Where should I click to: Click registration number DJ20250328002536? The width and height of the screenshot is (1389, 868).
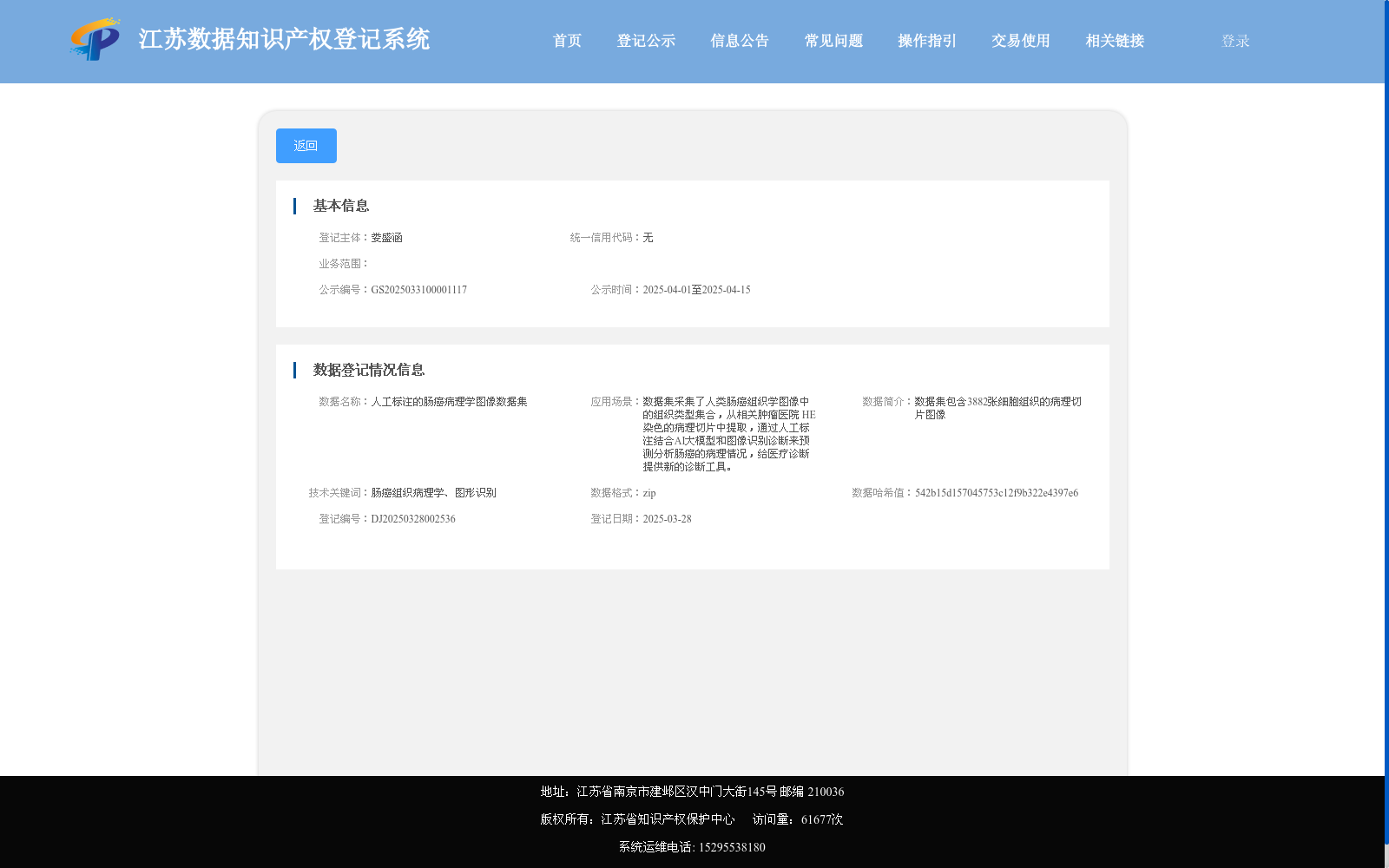tap(413, 519)
